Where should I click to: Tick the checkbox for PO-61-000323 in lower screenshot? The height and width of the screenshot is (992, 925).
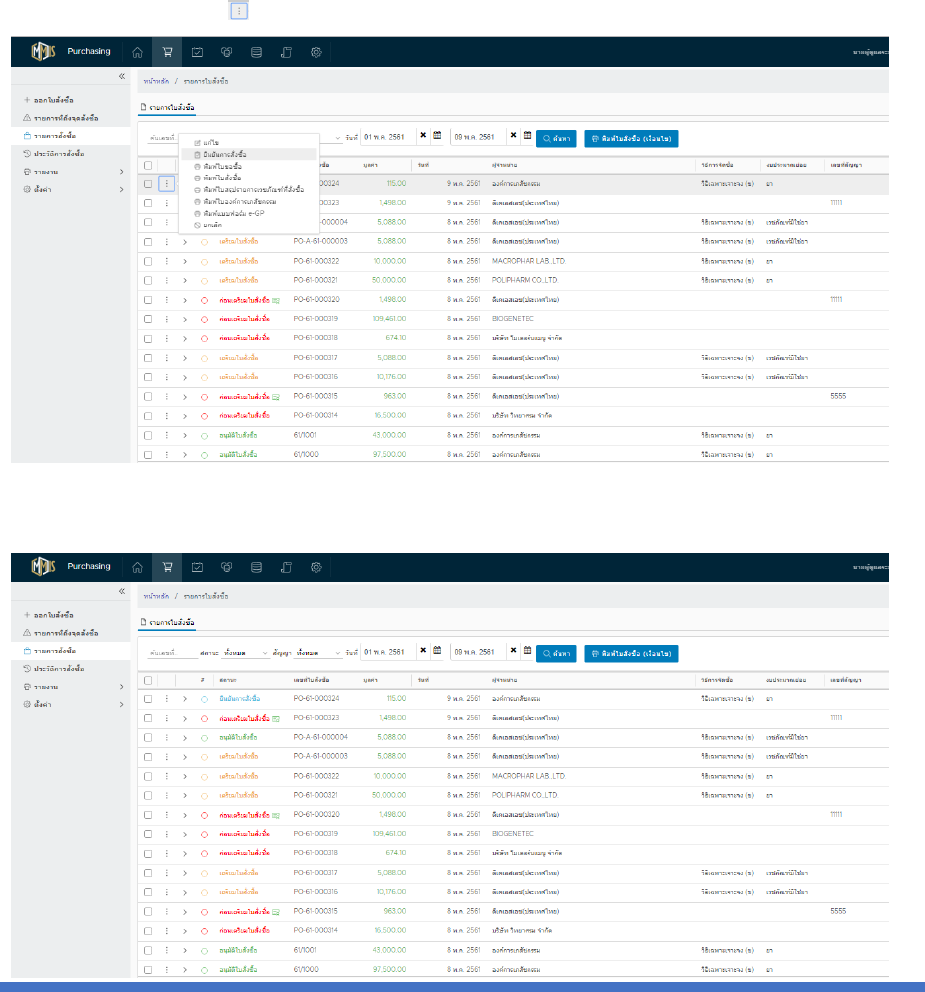click(148, 718)
